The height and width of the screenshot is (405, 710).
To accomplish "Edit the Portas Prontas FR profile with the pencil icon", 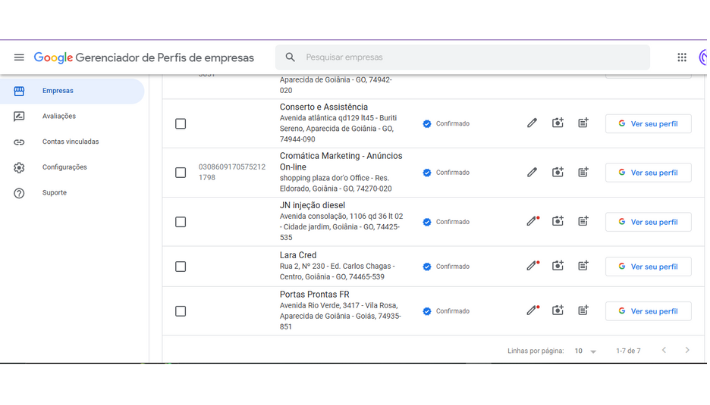I will (x=532, y=310).
